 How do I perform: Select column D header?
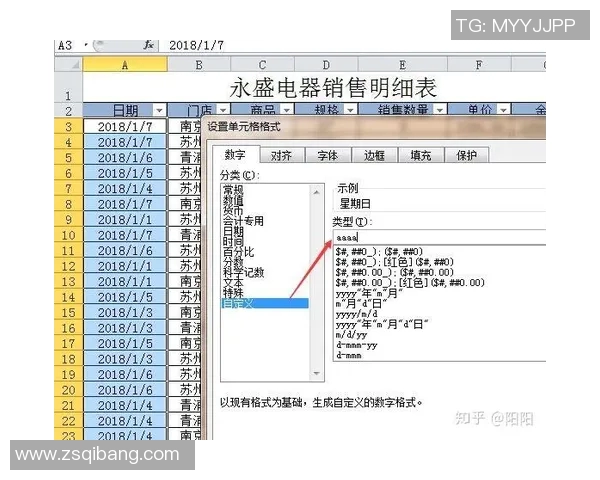[326, 65]
